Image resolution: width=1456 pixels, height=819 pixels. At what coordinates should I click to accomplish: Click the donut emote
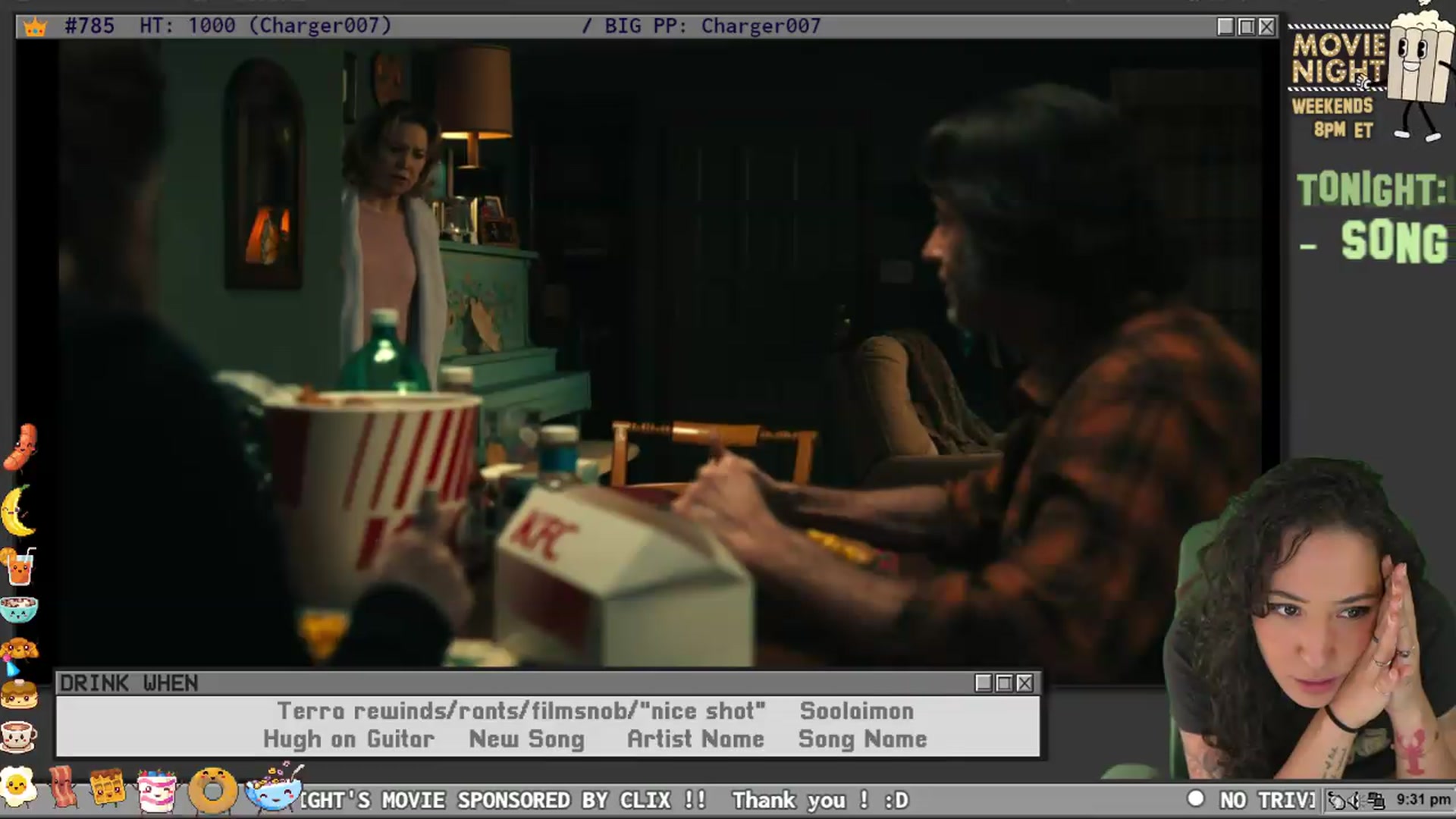click(213, 791)
